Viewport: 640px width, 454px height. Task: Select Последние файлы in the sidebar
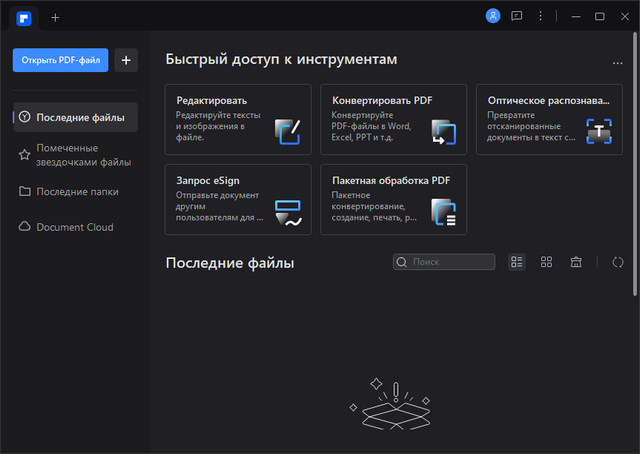[x=75, y=117]
